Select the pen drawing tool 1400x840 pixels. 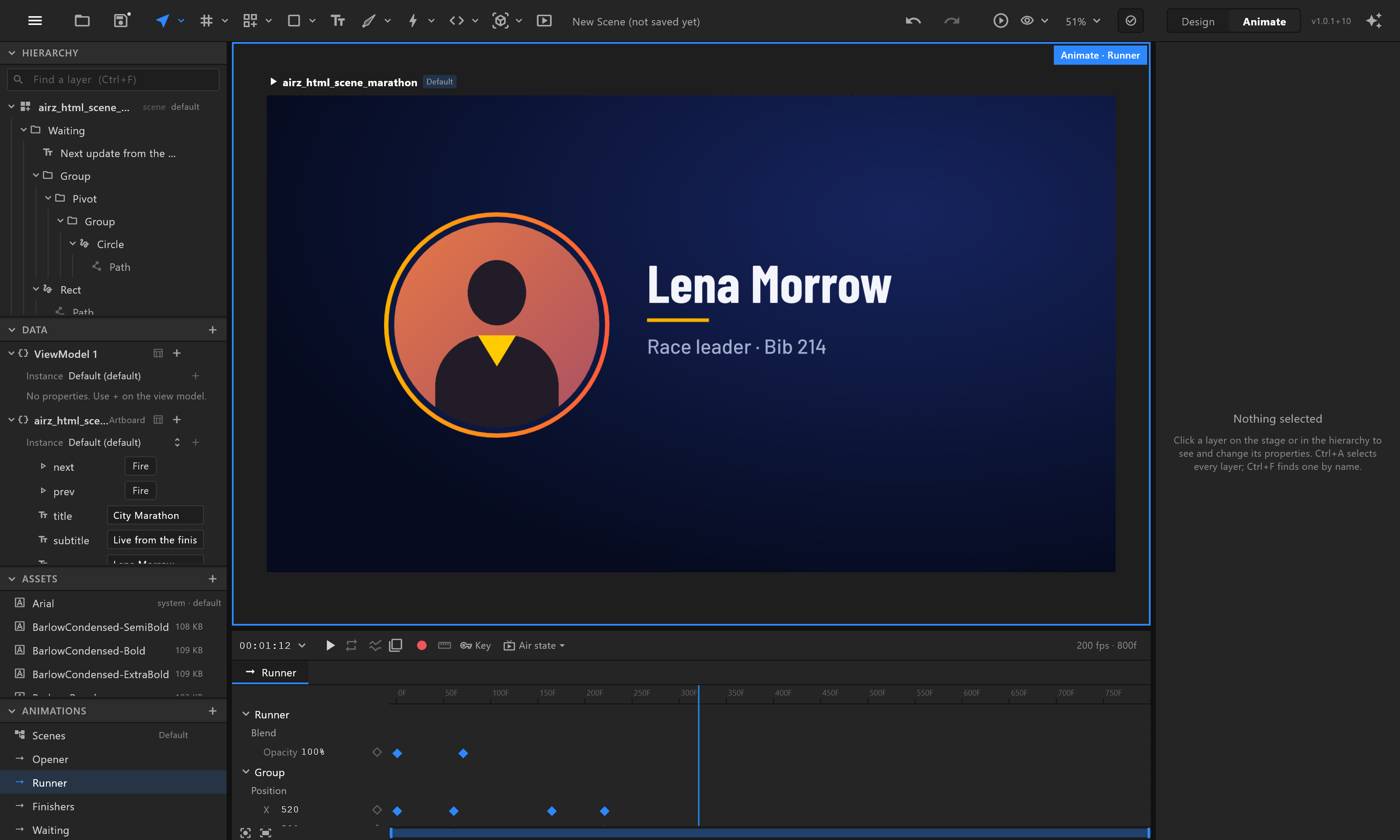(369, 21)
